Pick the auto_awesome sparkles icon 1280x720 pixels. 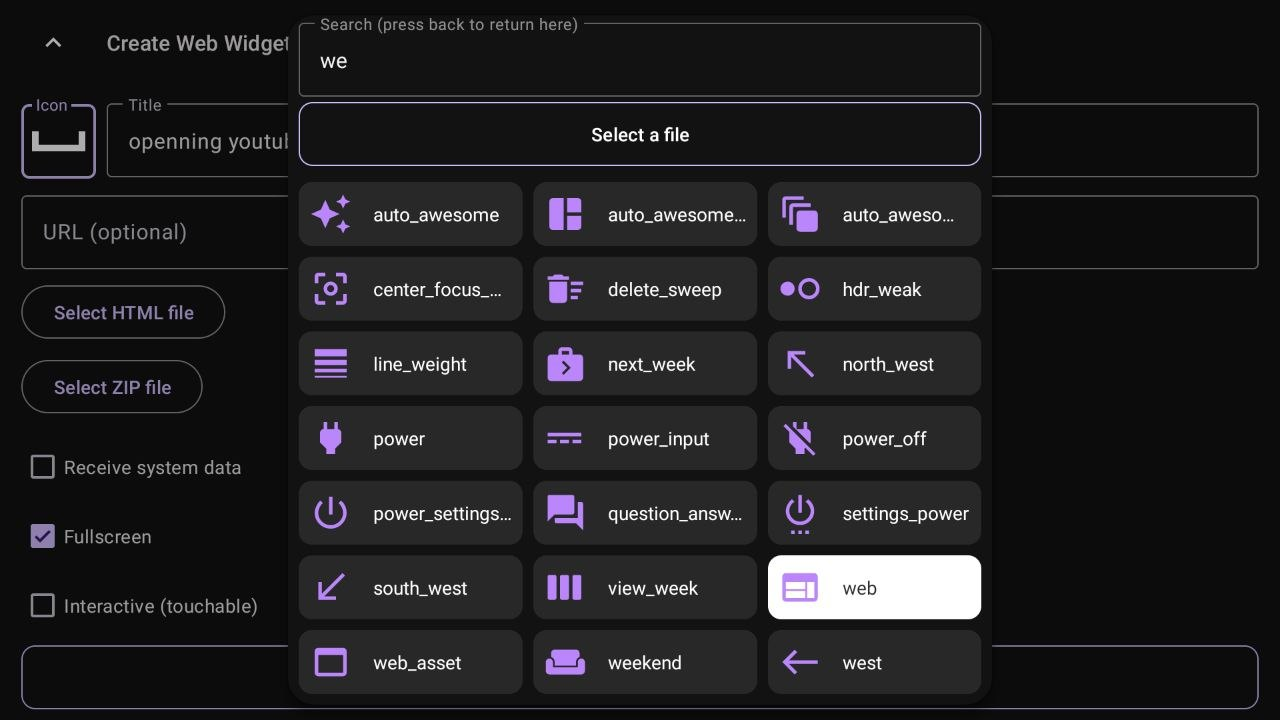pyautogui.click(x=410, y=214)
